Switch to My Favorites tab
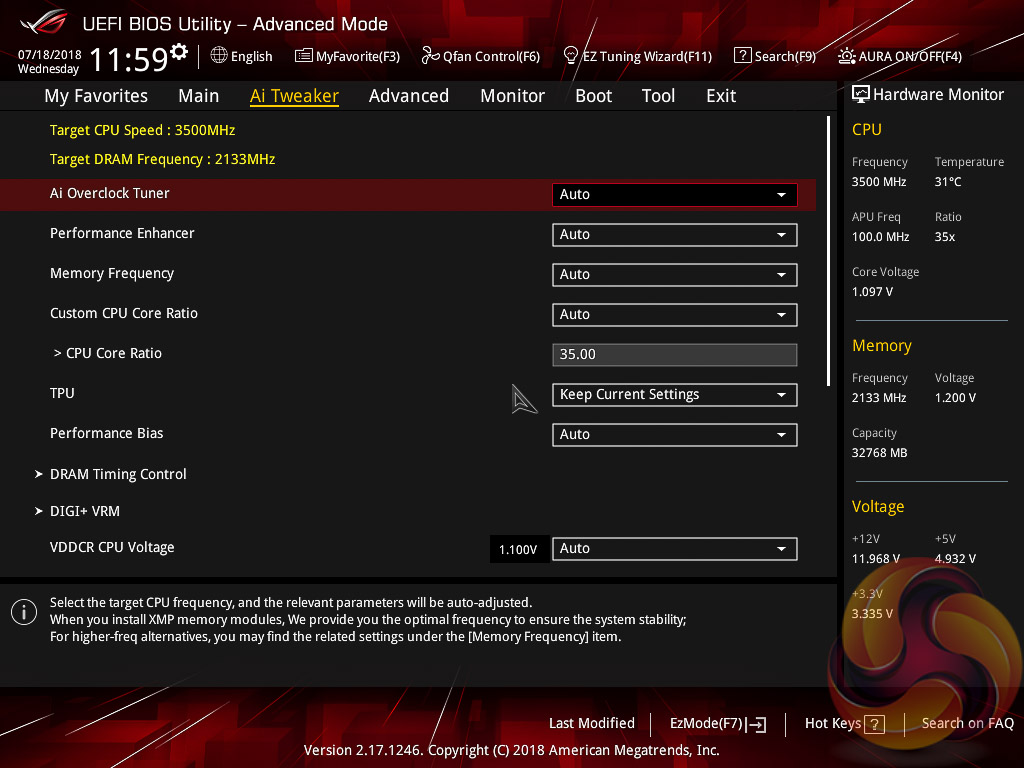Screen dimensions: 1024x768 point(96,96)
